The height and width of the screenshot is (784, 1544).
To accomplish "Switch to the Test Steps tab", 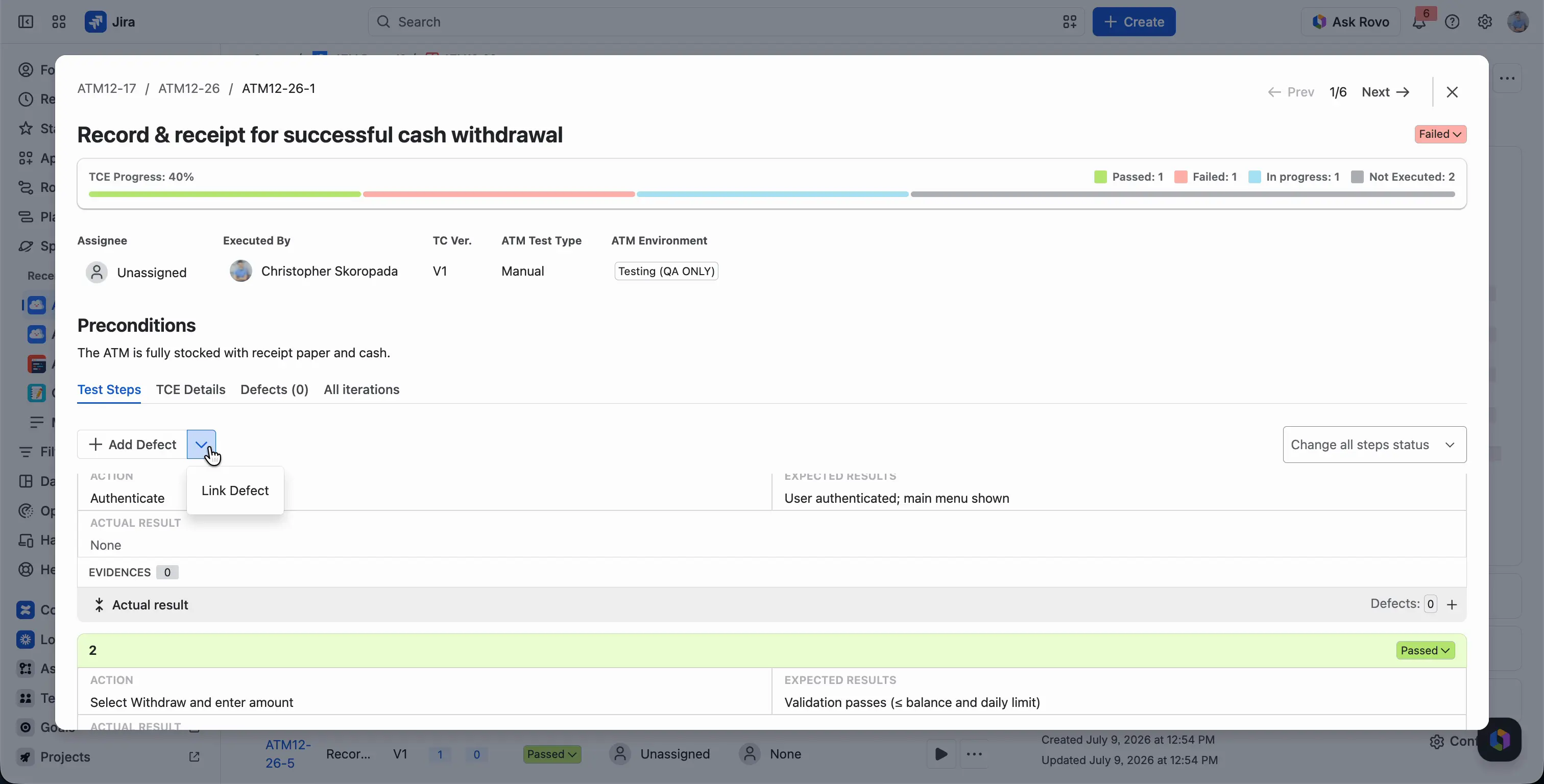I will click(x=109, y=389).
